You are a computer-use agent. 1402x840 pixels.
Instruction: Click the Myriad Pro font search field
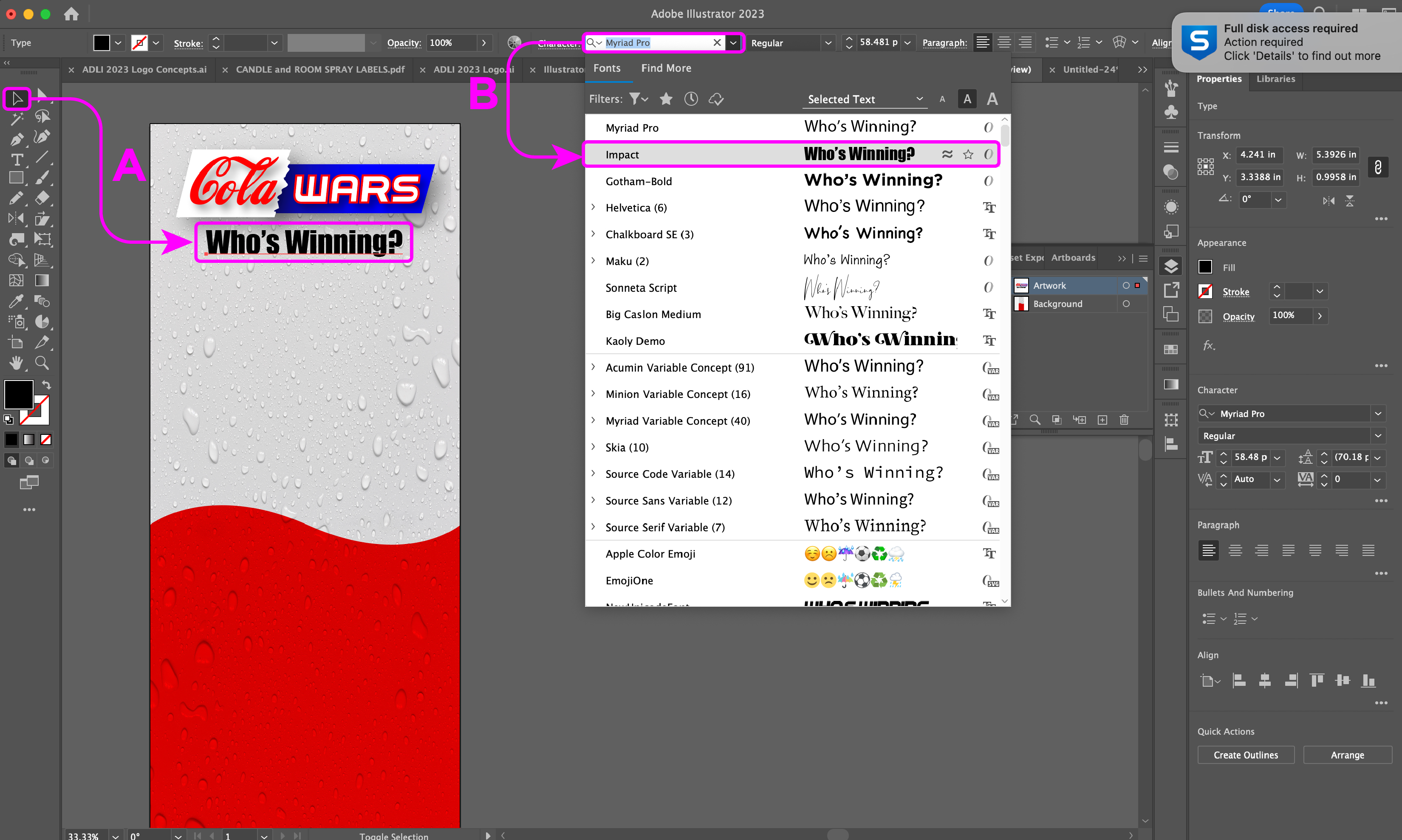coord(657,43)
